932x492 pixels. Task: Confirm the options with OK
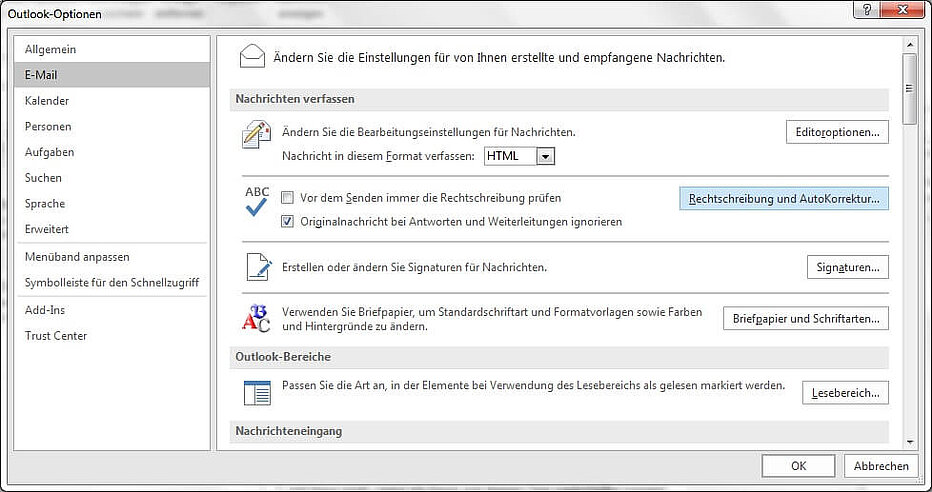coord(798,466)
